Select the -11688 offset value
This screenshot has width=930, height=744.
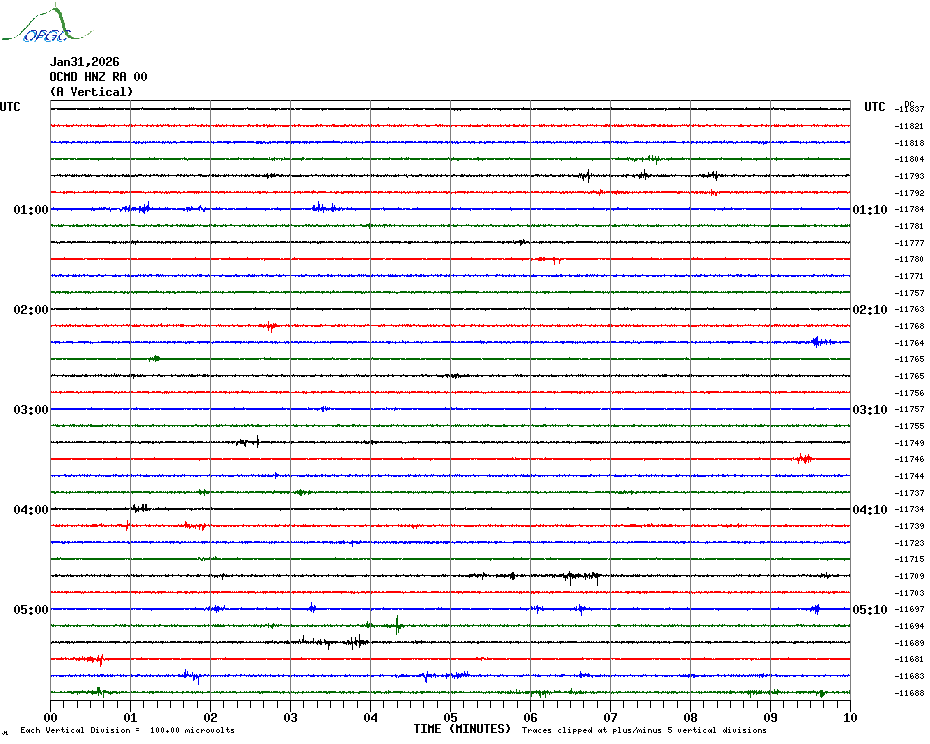pyautogui.click(x=910, y=693)
